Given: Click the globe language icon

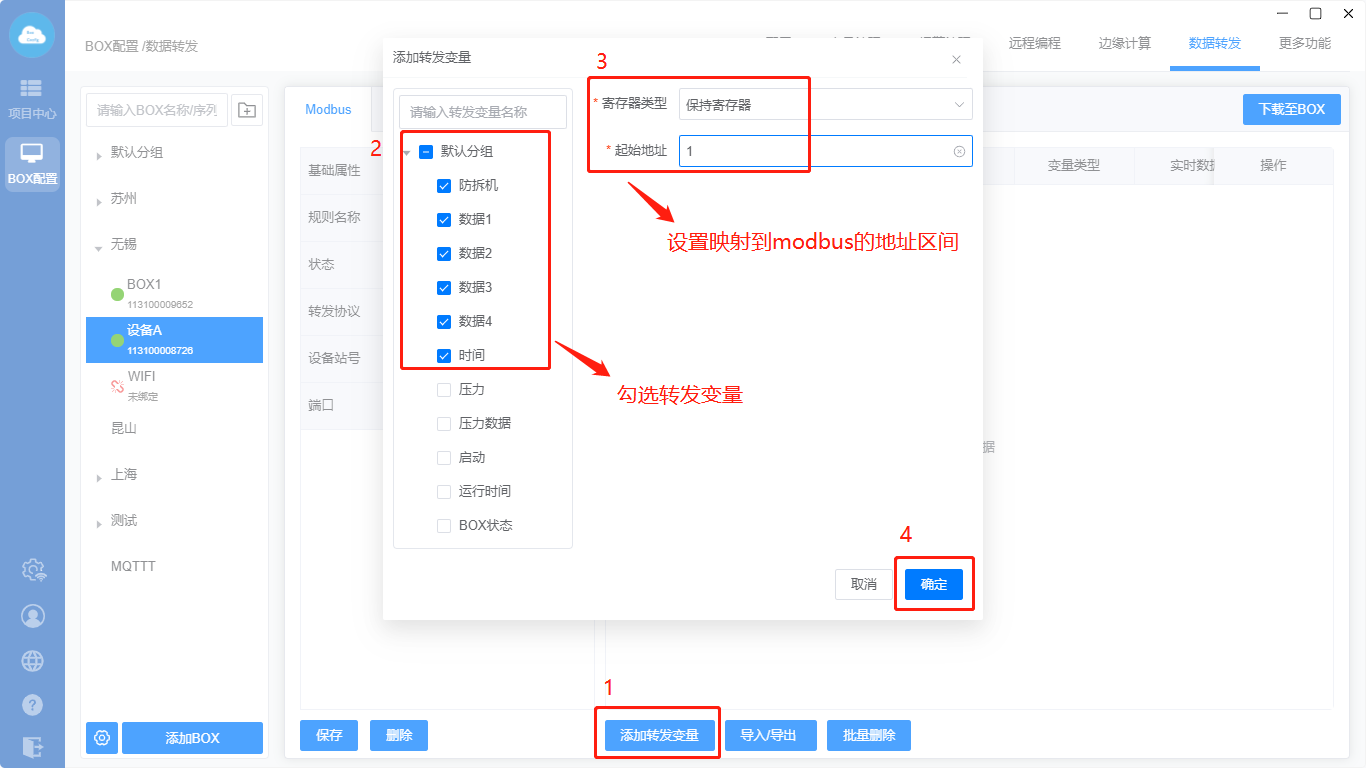Looking at the screenshot, I should pos(33,660).
